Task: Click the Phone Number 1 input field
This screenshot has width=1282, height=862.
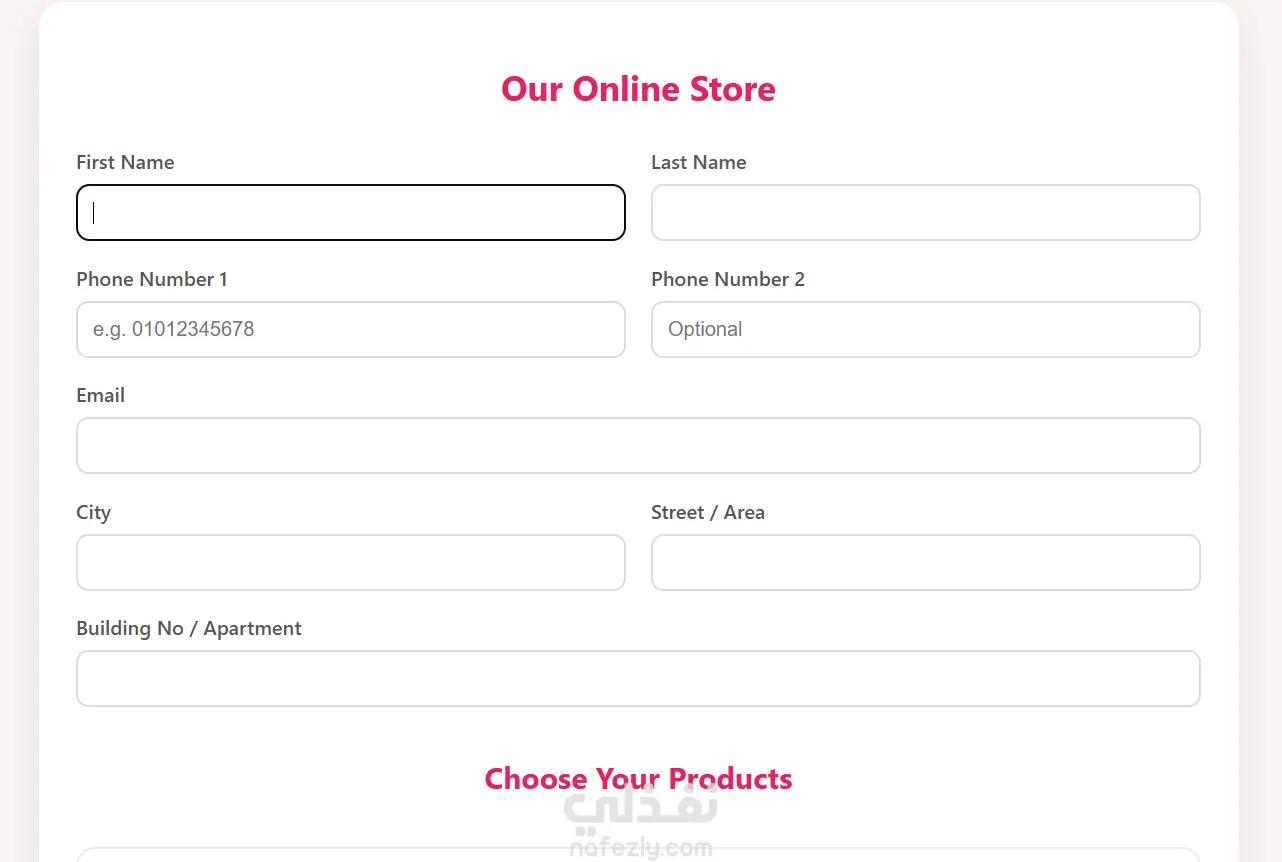Action: pyautogui.click(x=350, y=329)
